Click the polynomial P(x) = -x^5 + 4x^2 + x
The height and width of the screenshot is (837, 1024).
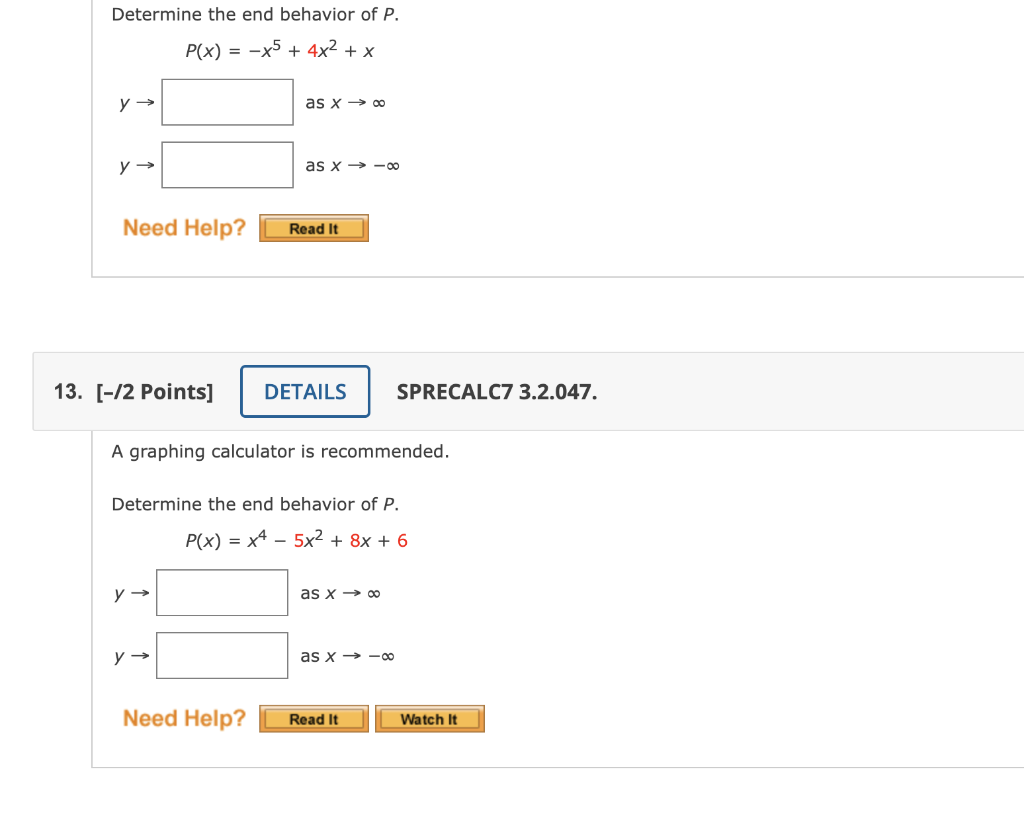coord(279,50)
